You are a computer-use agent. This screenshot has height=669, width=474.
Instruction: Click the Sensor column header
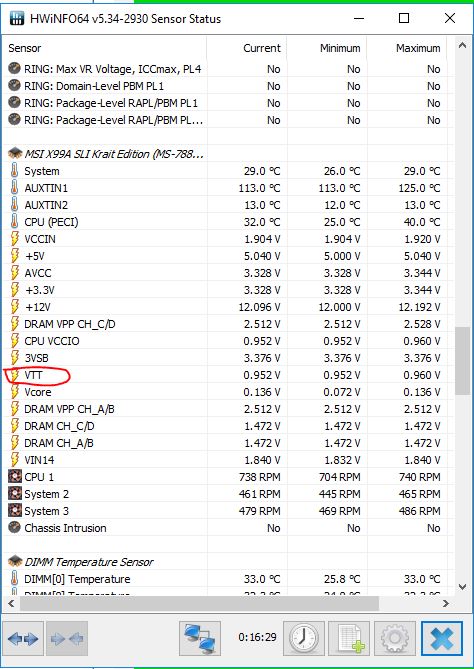pos(25,48)
